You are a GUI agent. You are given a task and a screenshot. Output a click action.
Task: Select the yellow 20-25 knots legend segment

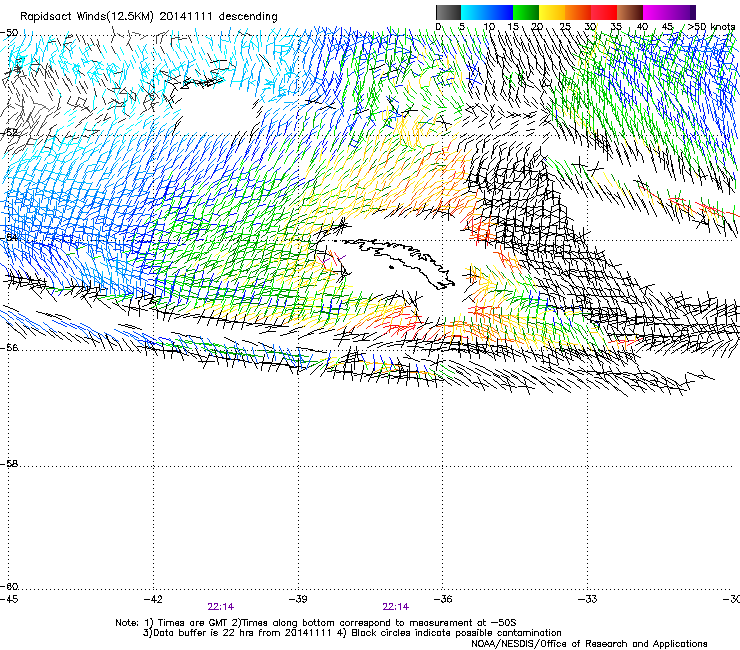coord(552,12)
